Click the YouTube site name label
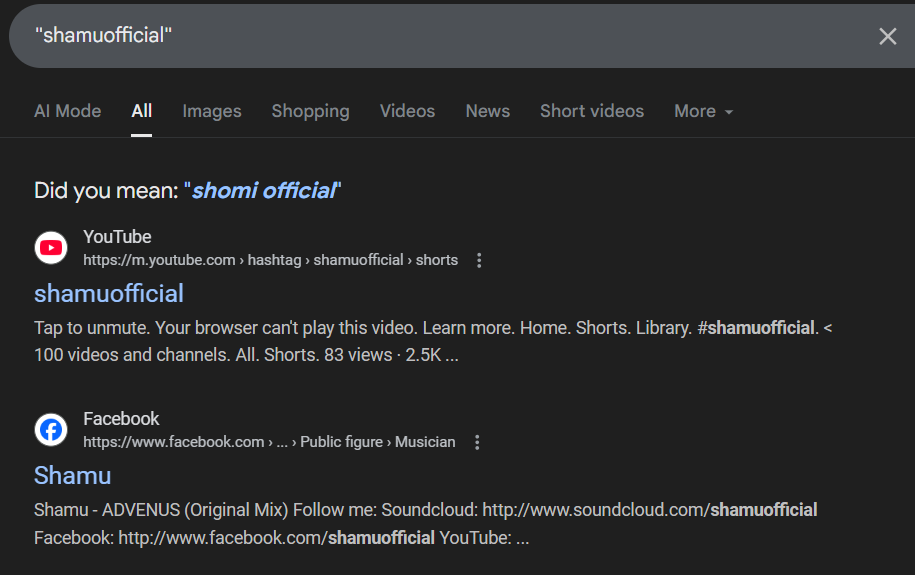This screenshot has height=575, width=915. tap(117, 237)
